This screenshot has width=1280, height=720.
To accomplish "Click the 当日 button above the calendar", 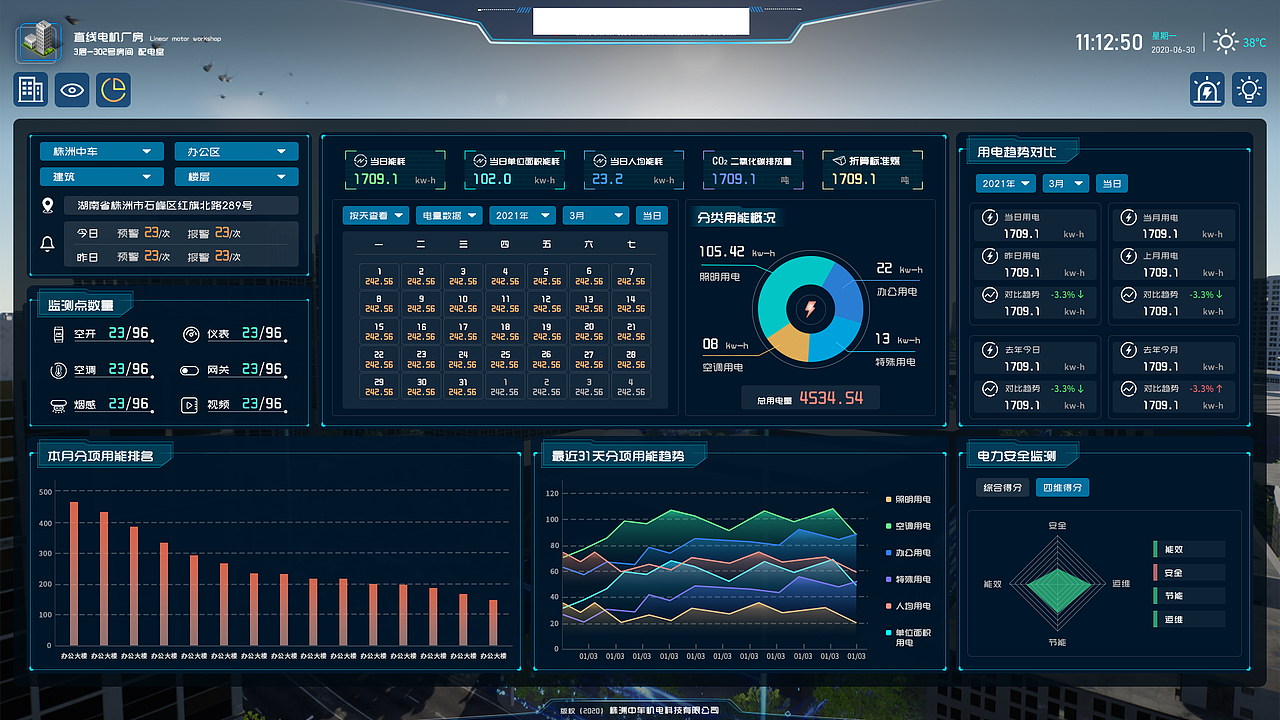I will tap(652, 215).
